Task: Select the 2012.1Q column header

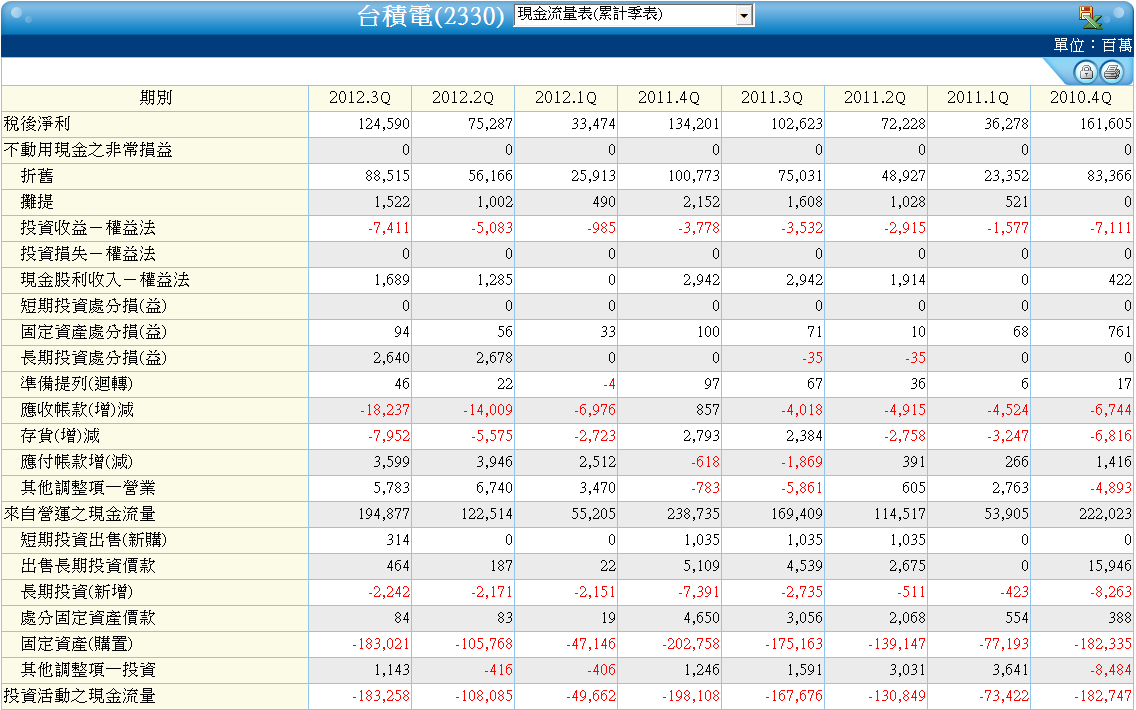Action: [566, 98]
